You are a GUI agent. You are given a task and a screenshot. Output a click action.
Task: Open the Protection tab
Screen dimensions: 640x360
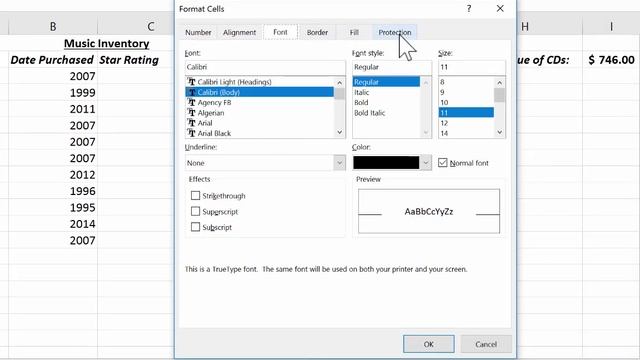[x=395, y=32]
